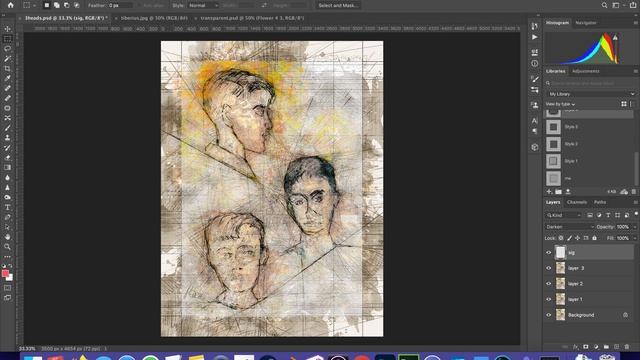Open the My Library dropdown
Viewport: 640px width, 360px height.
(x=590, y=94)
